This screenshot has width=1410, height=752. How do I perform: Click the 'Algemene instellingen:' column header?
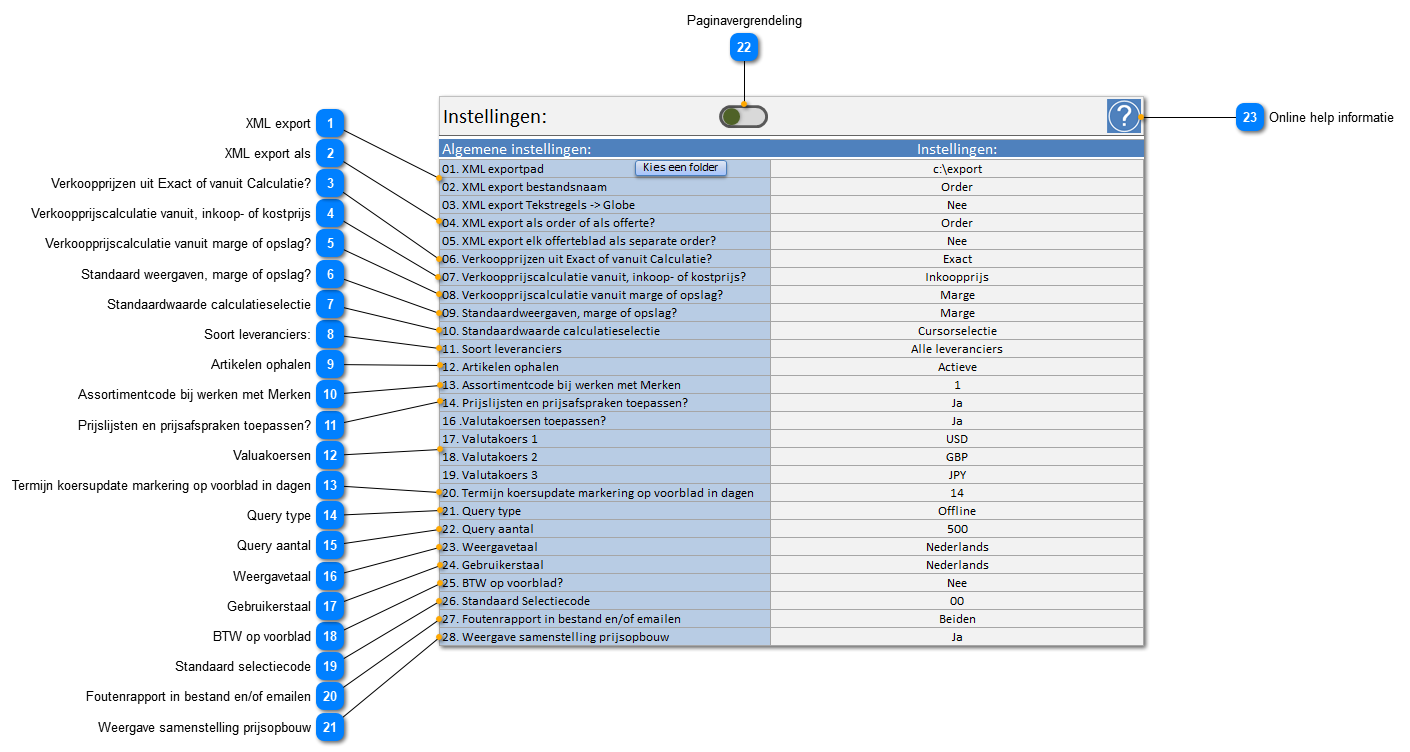point(517,149)
